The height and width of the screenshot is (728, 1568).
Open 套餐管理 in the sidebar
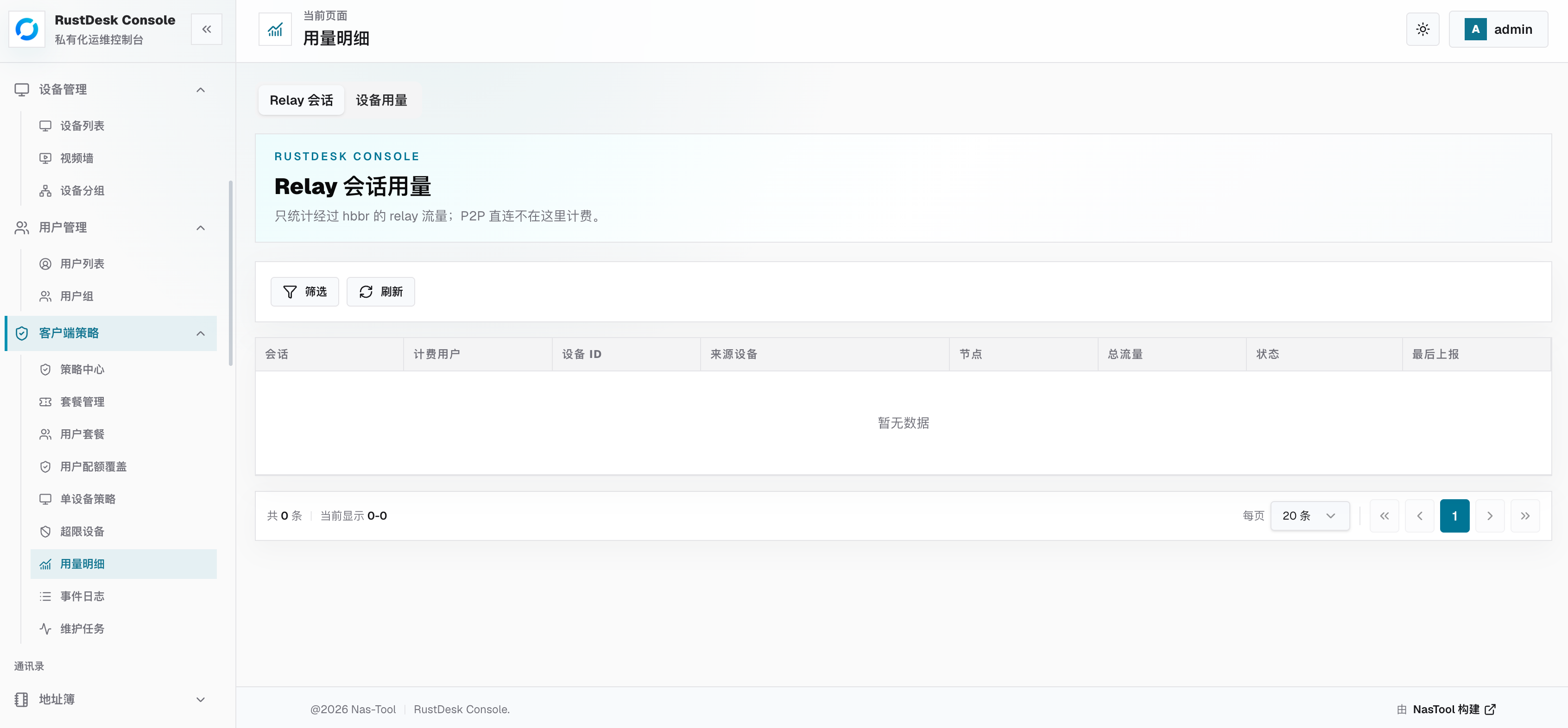tap(124, 402)
